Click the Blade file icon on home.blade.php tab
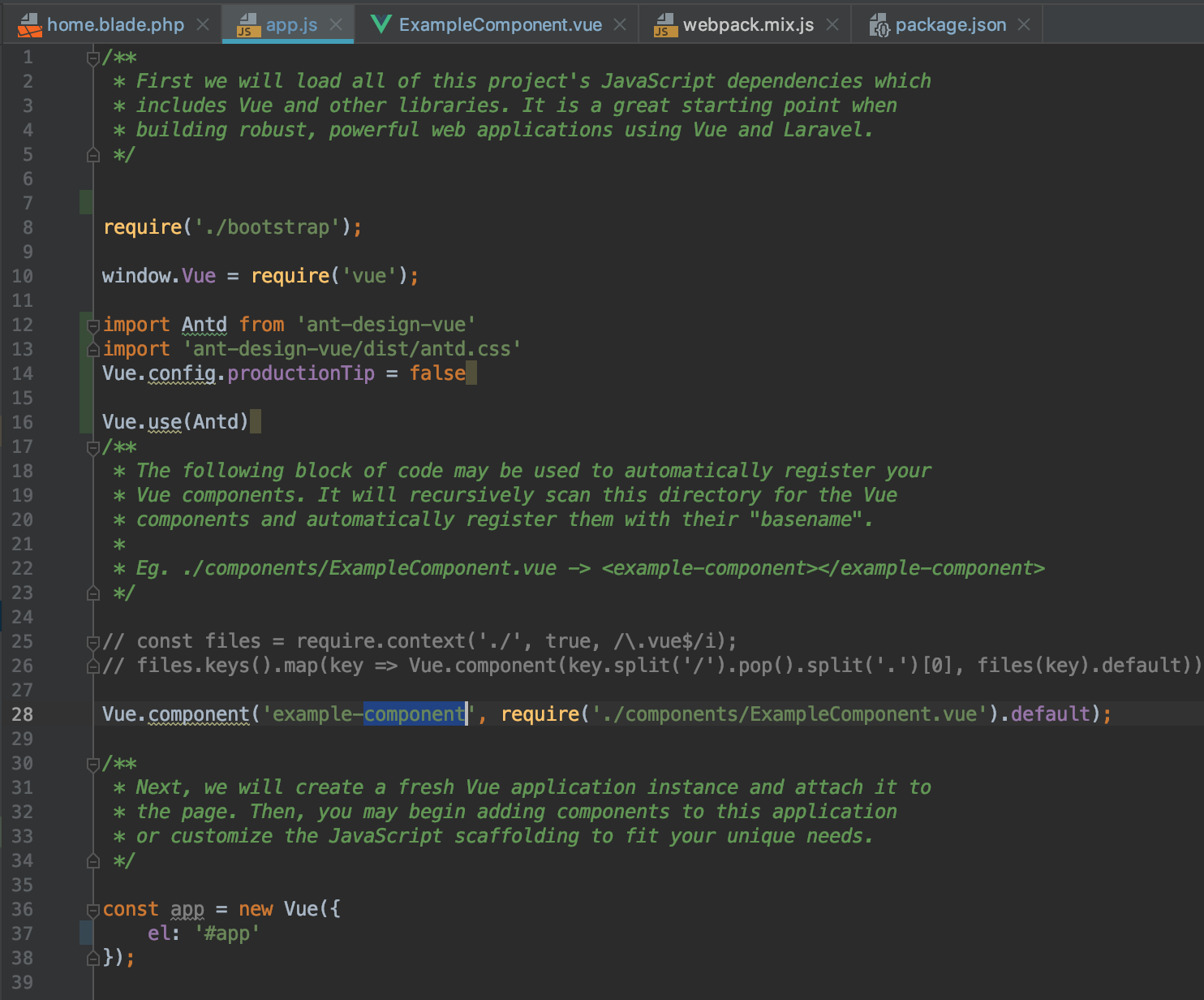1204x1000 pixels. coord(29,25)
